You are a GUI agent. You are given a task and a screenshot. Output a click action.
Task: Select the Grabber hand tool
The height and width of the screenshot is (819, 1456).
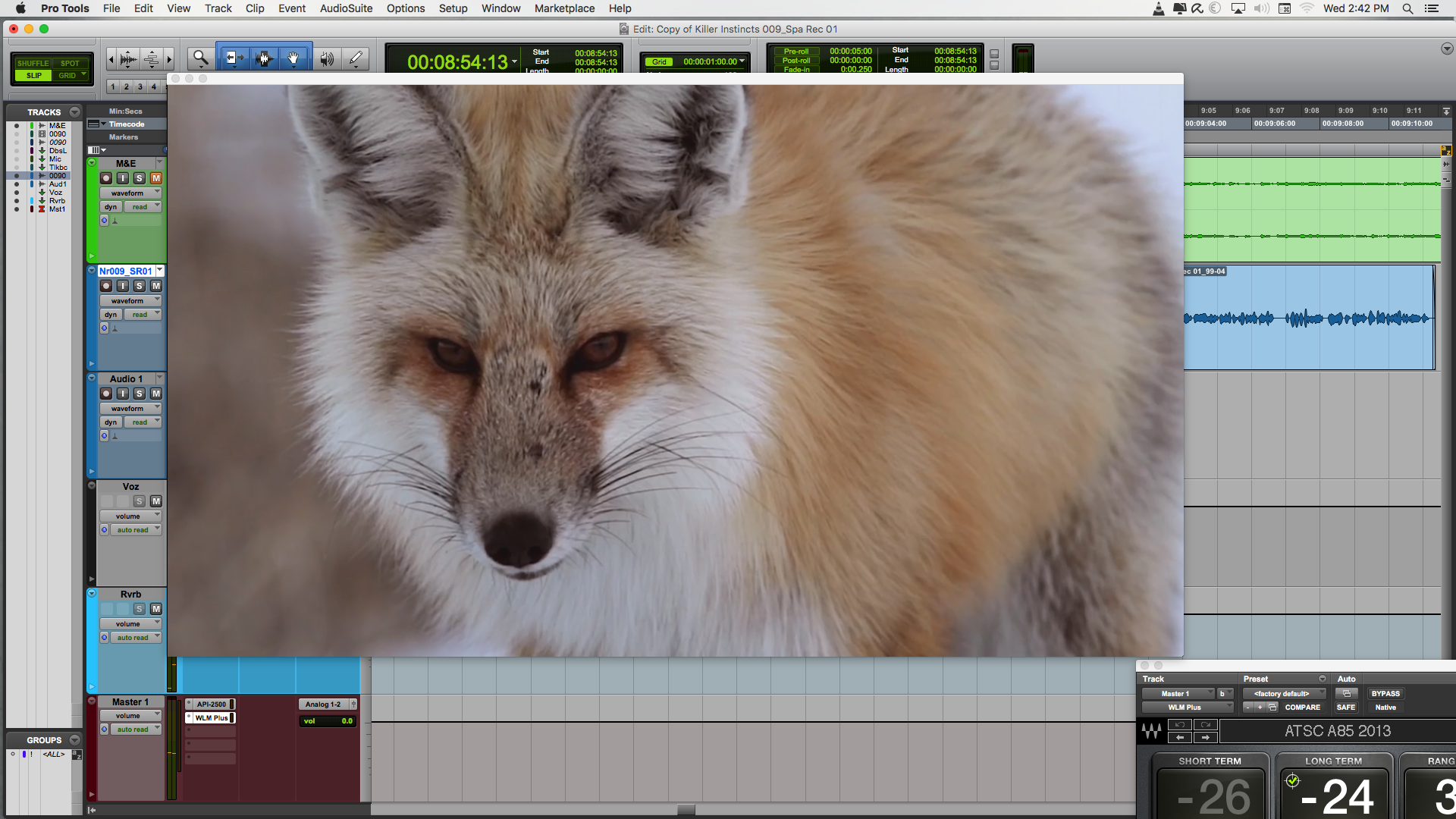(294, 58)
